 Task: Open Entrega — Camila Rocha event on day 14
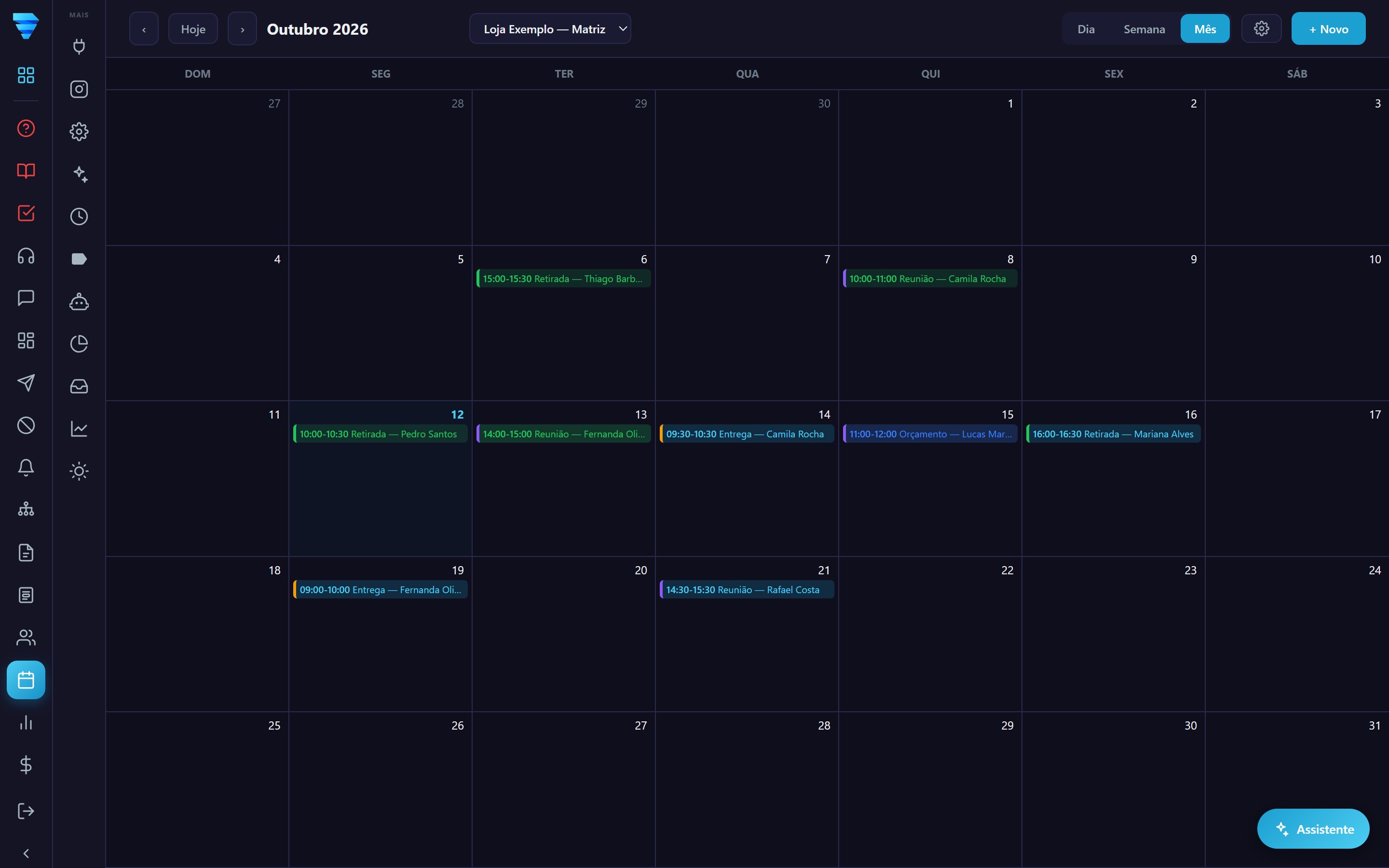(x=747, y=434)
